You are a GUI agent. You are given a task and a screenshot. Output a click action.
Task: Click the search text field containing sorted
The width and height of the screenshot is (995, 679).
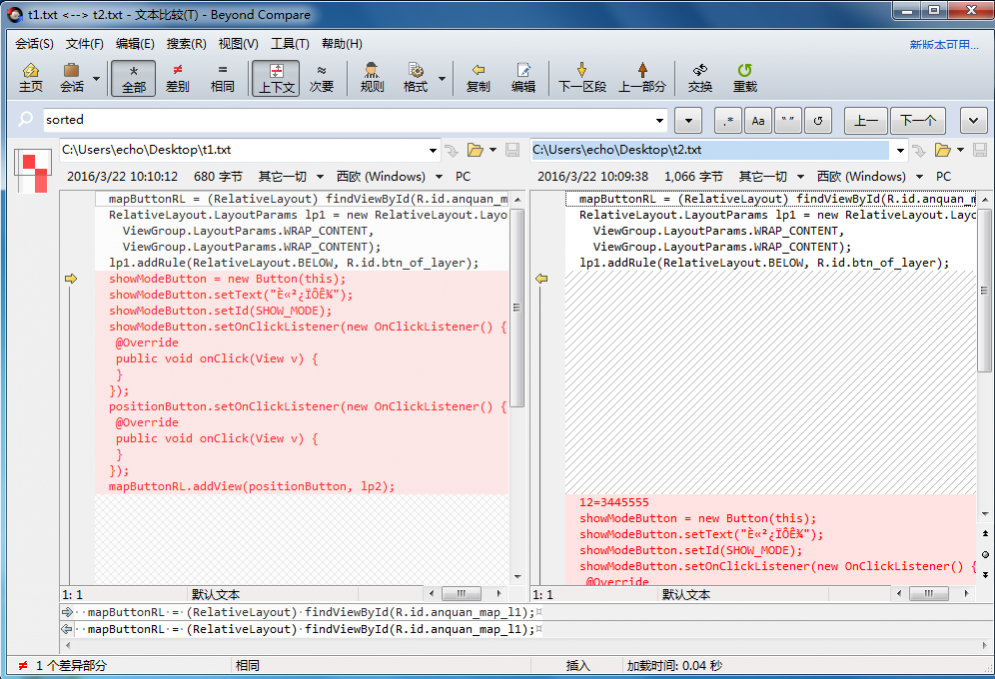[350, 120]
